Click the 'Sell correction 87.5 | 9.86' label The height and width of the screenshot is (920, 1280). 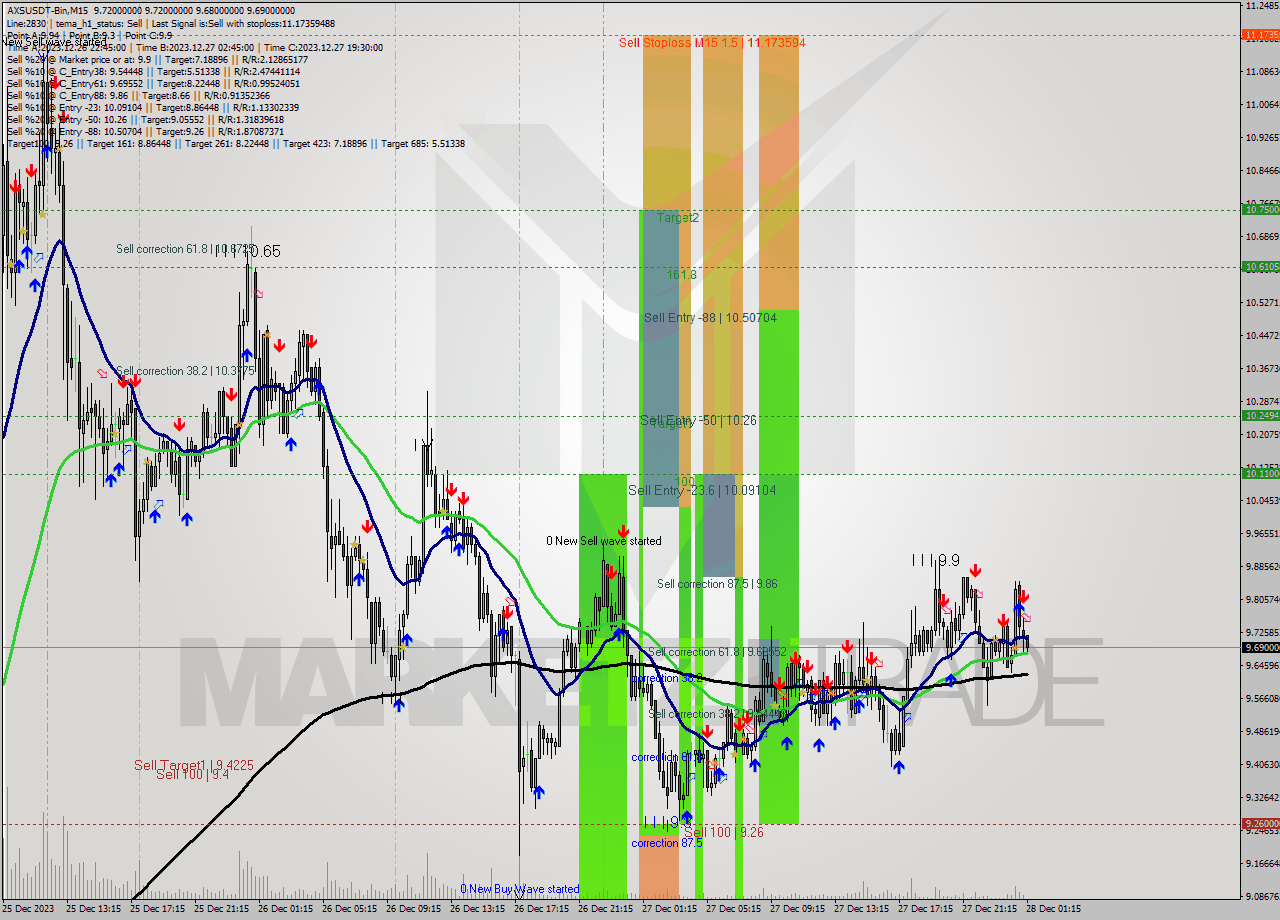pyautogui.click(x=717, y=583)
